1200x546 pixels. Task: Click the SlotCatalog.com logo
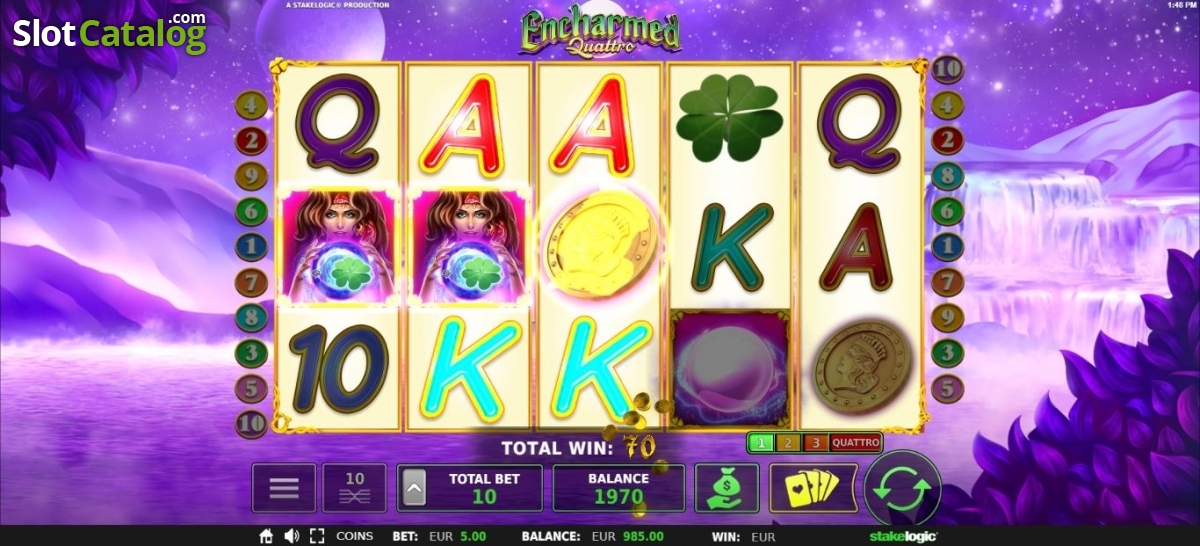(110, 32)
